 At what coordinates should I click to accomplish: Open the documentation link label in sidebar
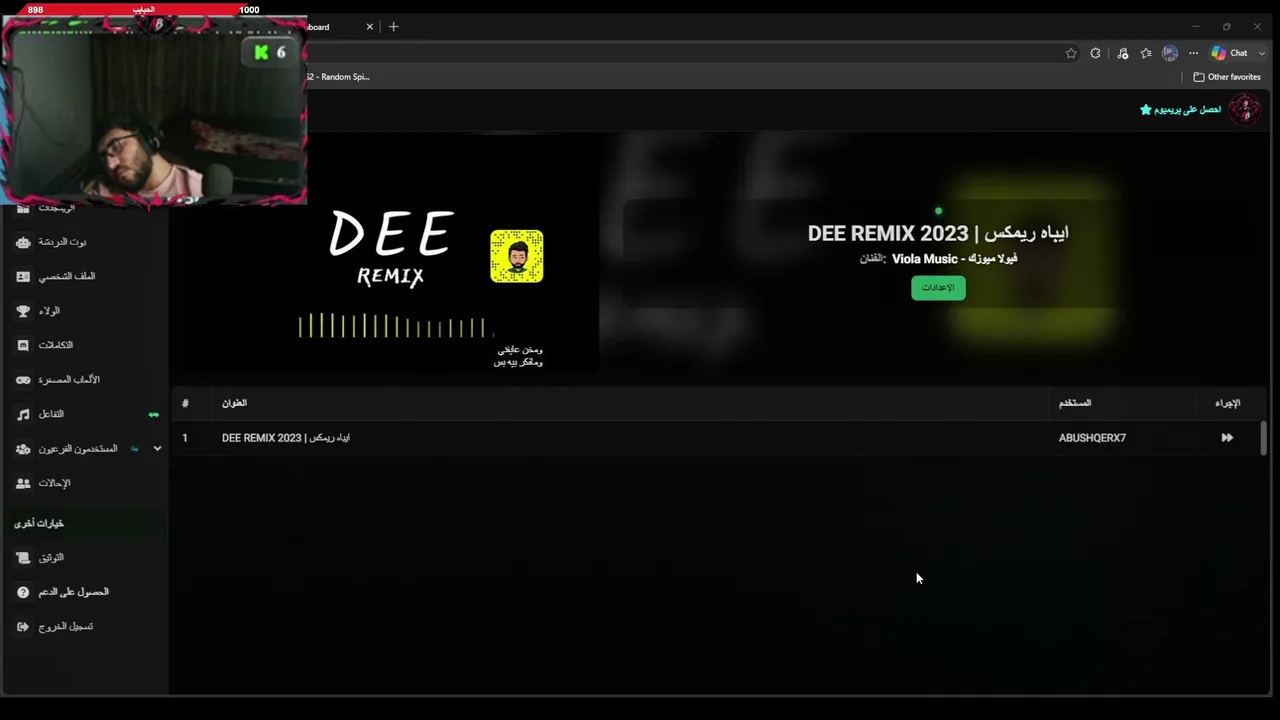pyautogui.click(x=51, y=558)
